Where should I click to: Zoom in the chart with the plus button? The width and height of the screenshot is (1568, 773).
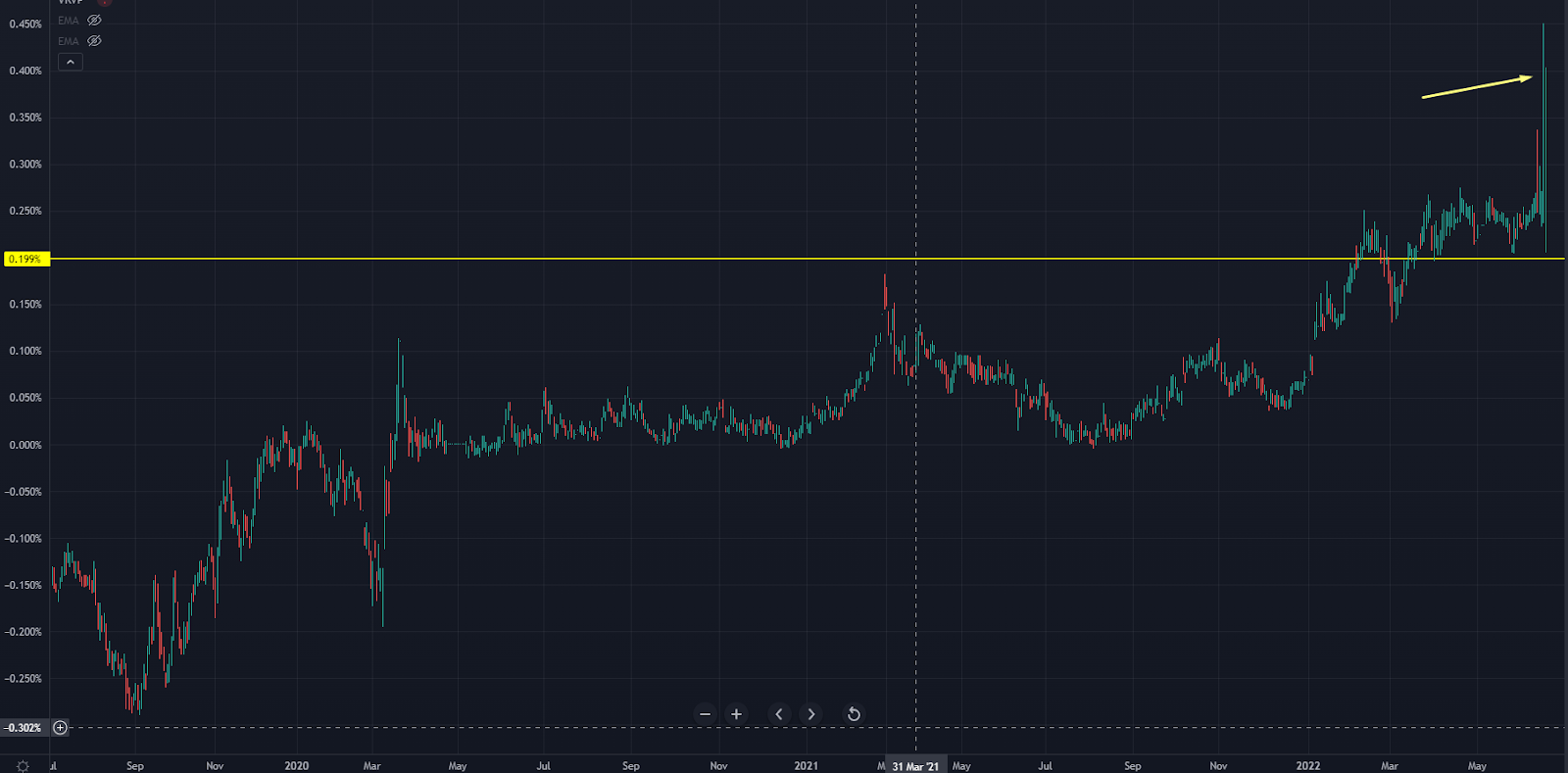(x=736, y=714)
